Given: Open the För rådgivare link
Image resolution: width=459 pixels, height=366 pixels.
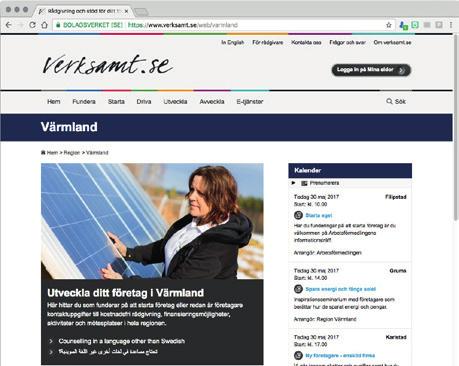Looking at the screenshot, I should point(268,42).
